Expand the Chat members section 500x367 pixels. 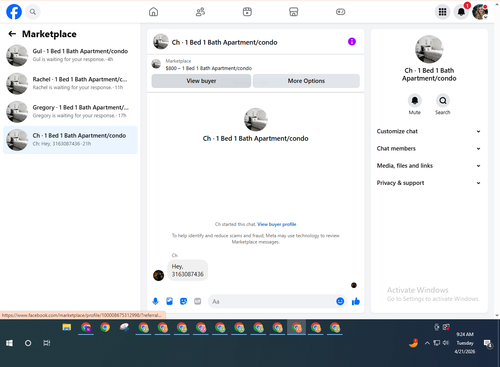point(429,149)
